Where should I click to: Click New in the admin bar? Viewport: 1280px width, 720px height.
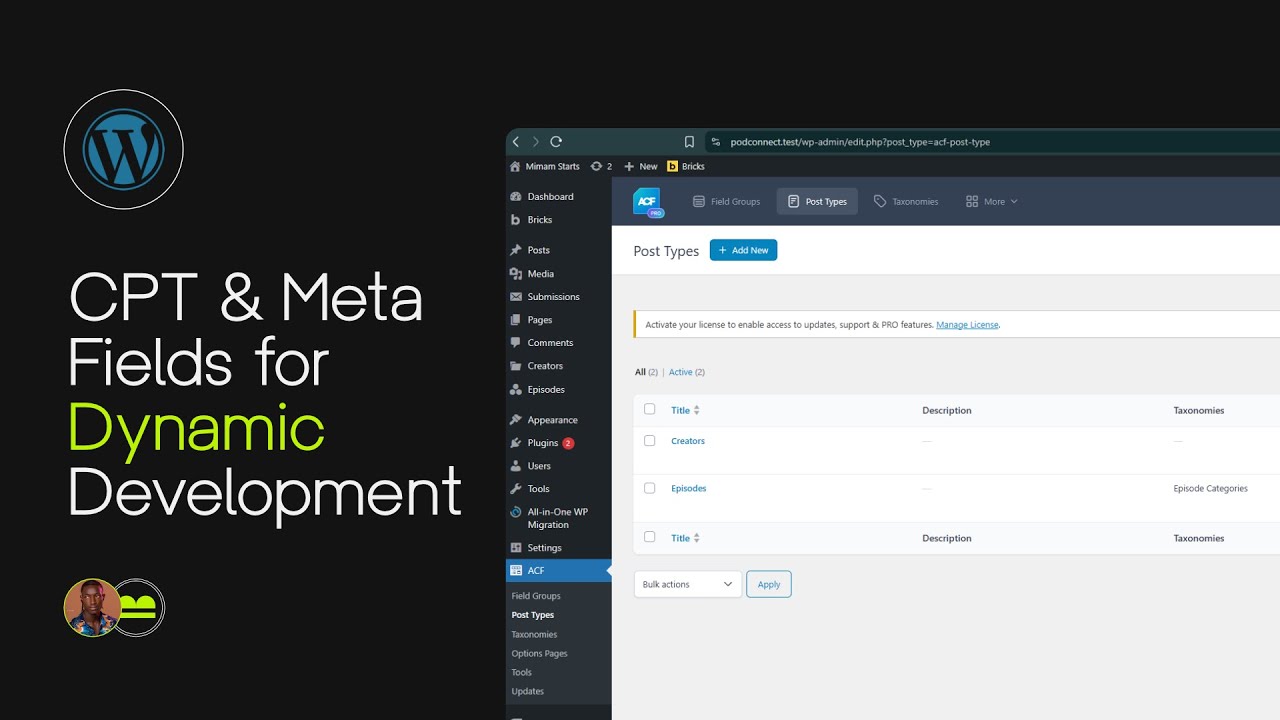click(x=641, y=166)
